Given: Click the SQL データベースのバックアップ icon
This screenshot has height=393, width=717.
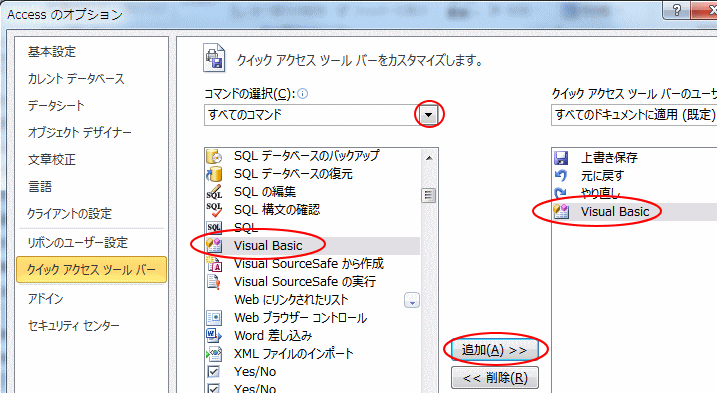Looking at the screenshot, I should (214, 156).
